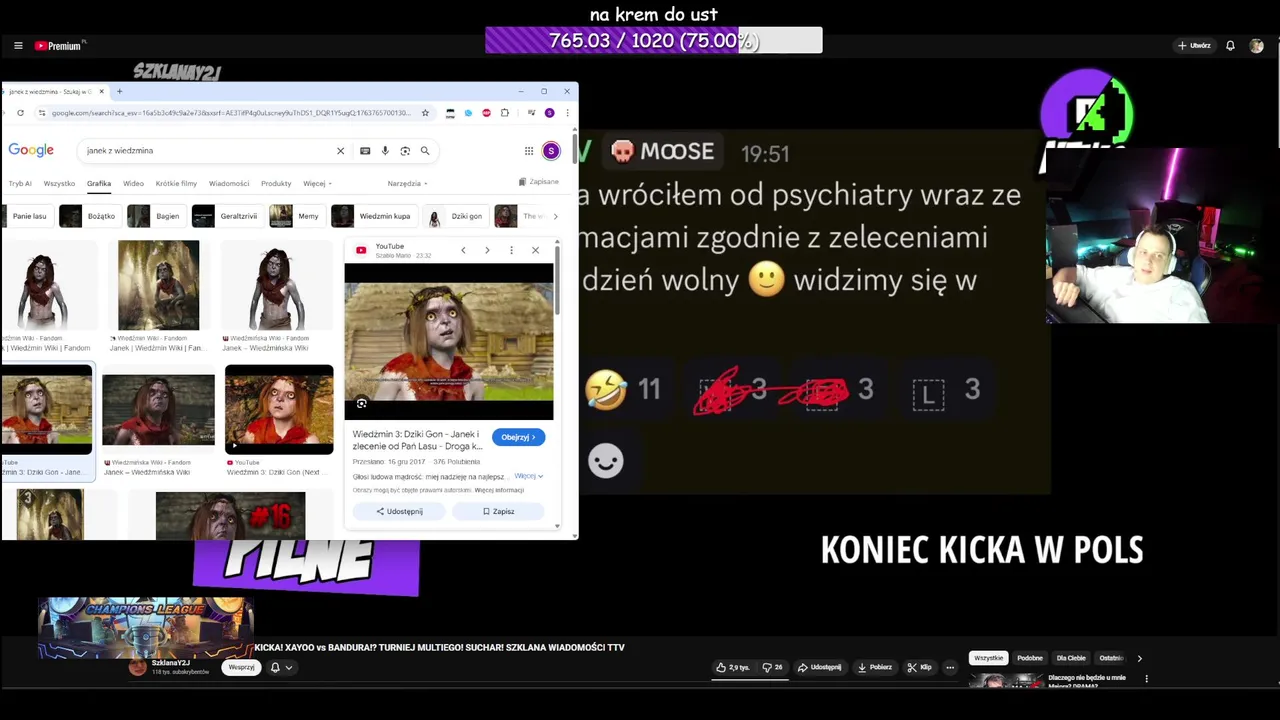Image resolution: width=1280 pixels, height=720 pixels.
Task: Select the 'Podobne' recommendations chip
Action: (x=1029, y=658)
